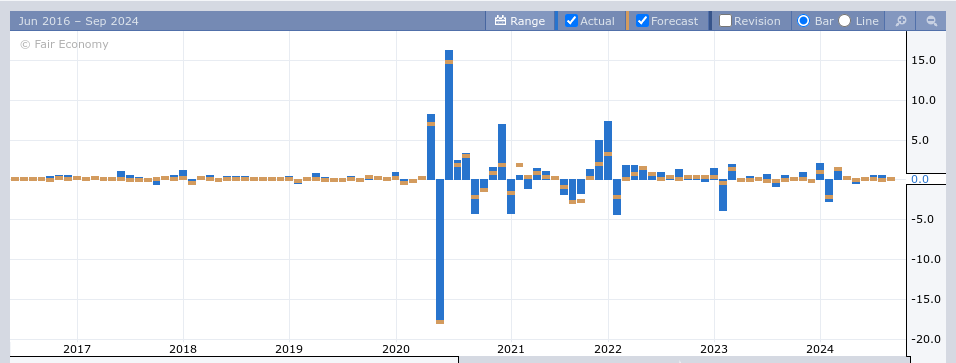Select the Line chart radio option
The image size is (956, 363).
844,21
